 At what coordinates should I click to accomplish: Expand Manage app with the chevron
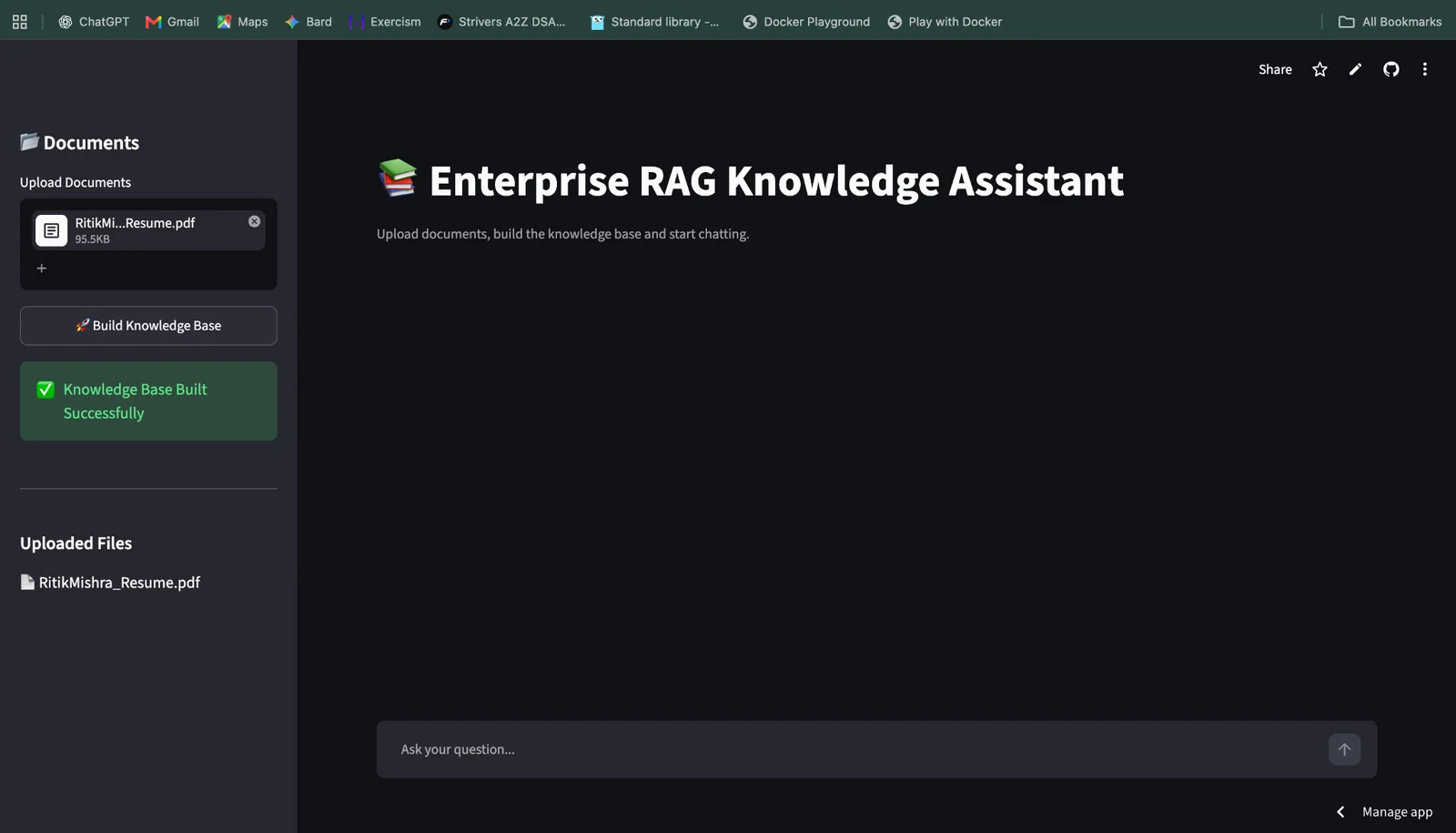point(1340,811)
